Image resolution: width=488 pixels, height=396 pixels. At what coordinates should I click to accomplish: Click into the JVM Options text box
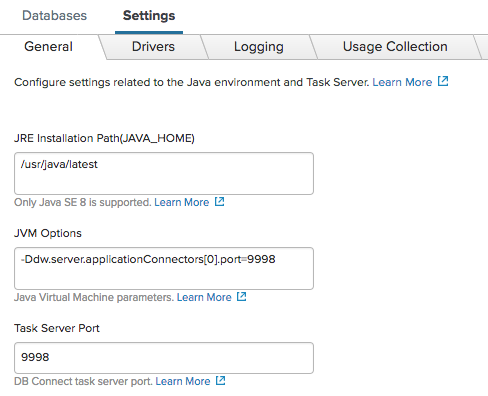164,268
